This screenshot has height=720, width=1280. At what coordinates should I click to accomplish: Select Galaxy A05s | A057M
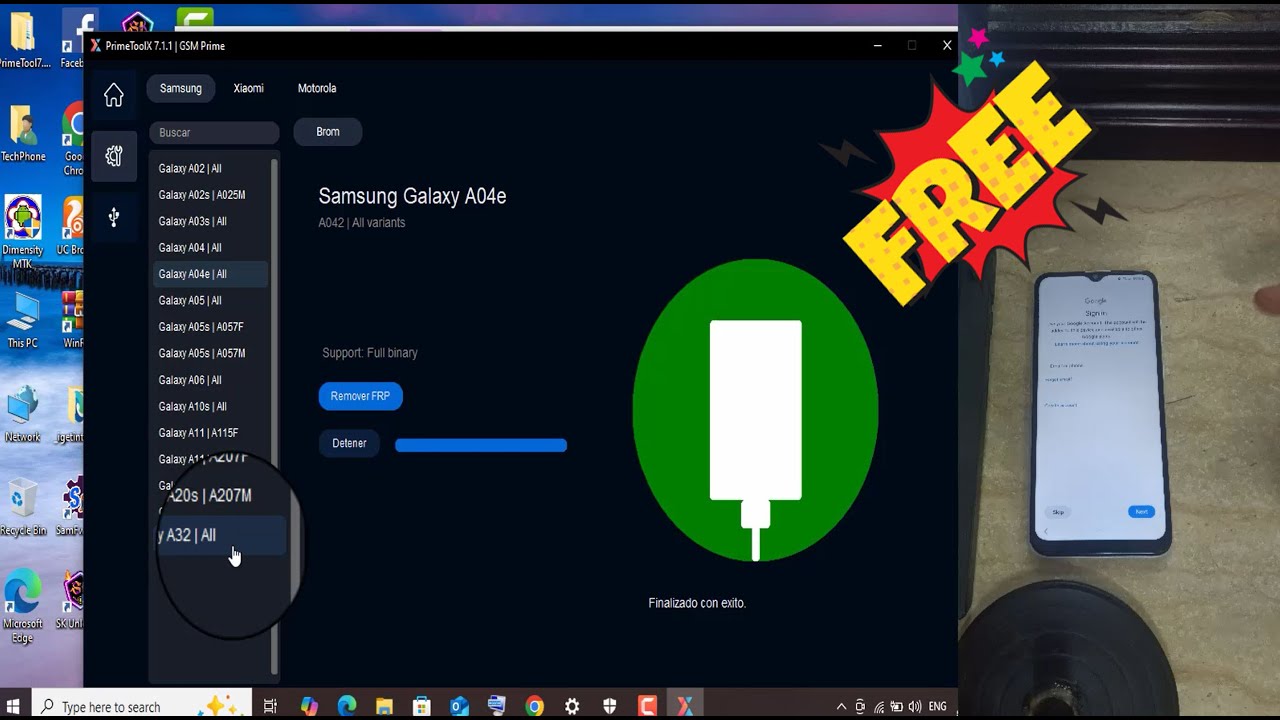click(210, 353)
